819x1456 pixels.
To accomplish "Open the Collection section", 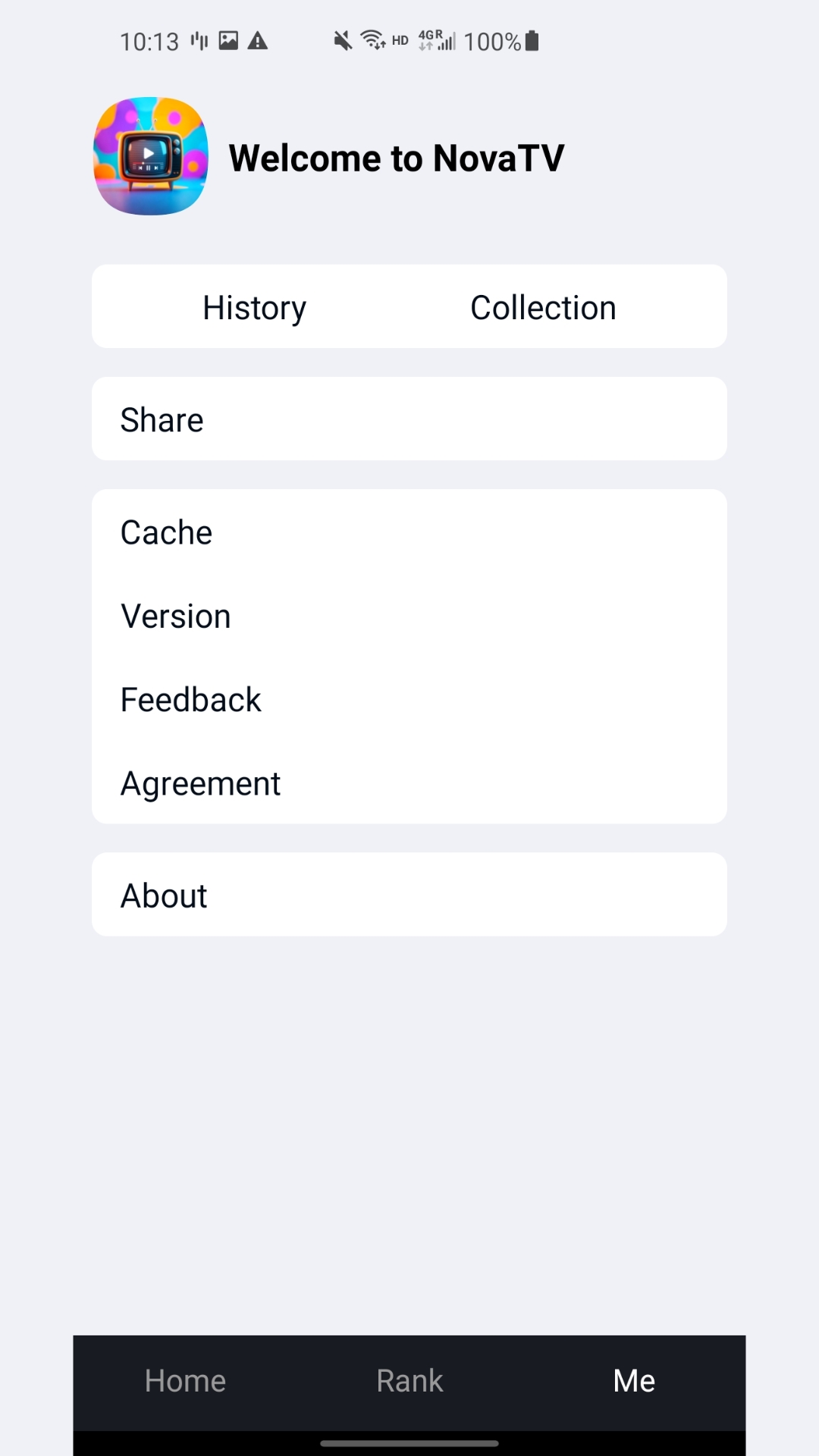I will (543, 307).
